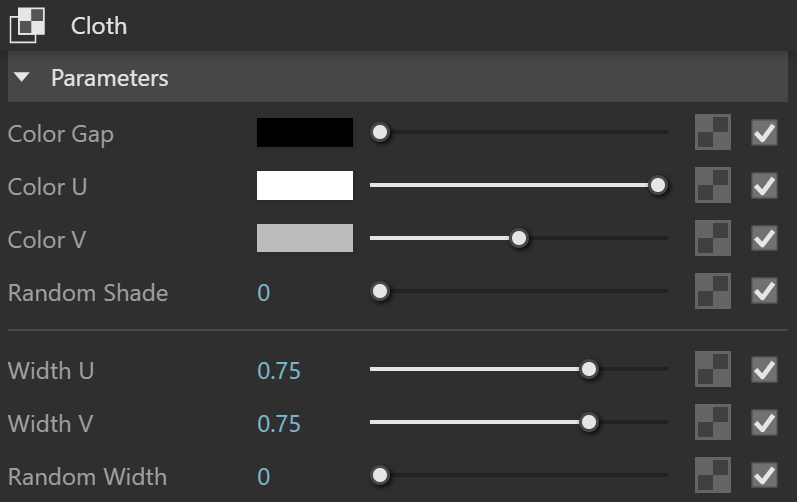This screenshot has height=502, width=797.
Task: Disable the Random Width checkbox
Action: [764, 476]
